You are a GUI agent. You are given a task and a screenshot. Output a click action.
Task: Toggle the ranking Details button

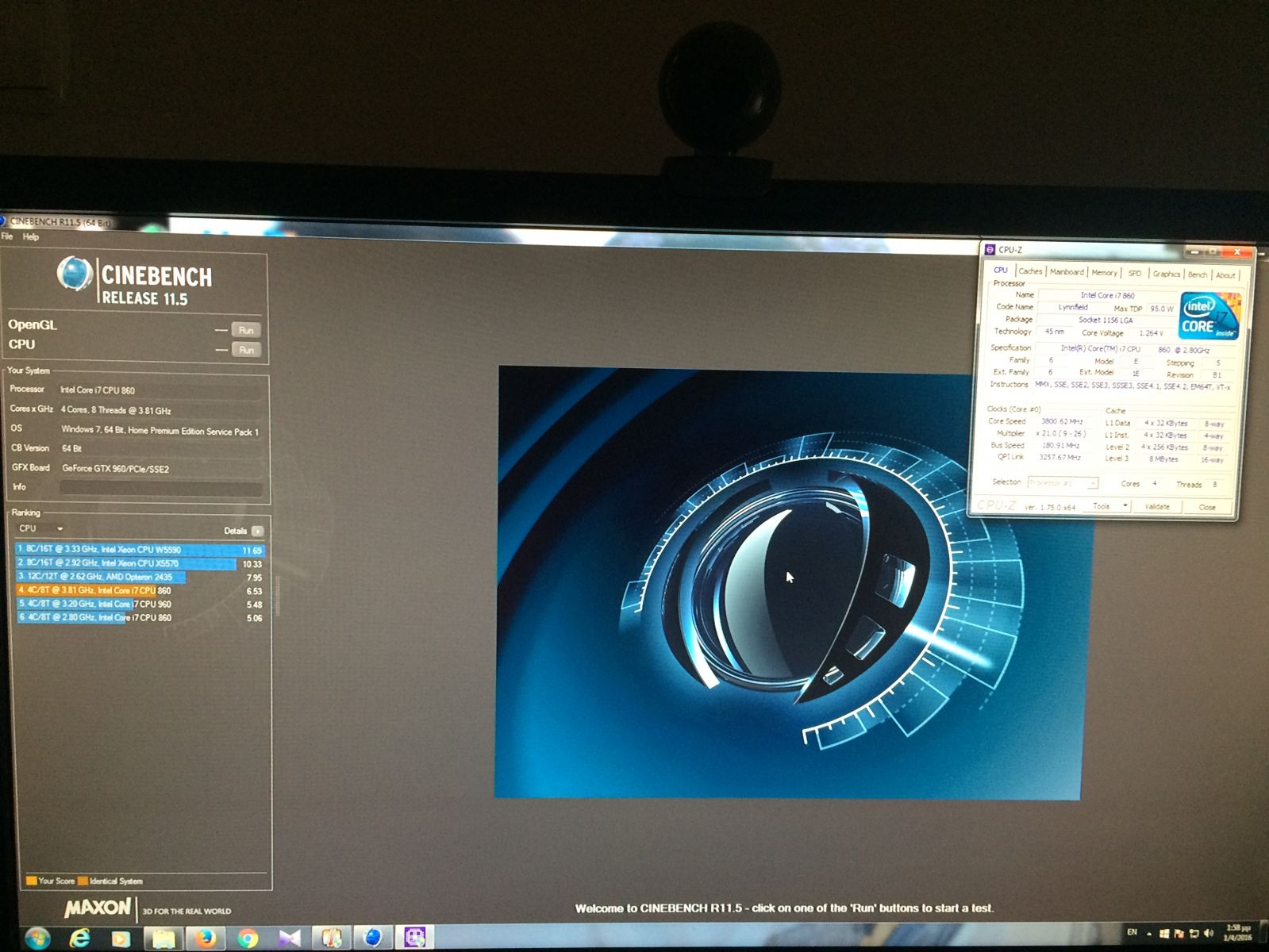pyautogui.click(x=257, y=531)
